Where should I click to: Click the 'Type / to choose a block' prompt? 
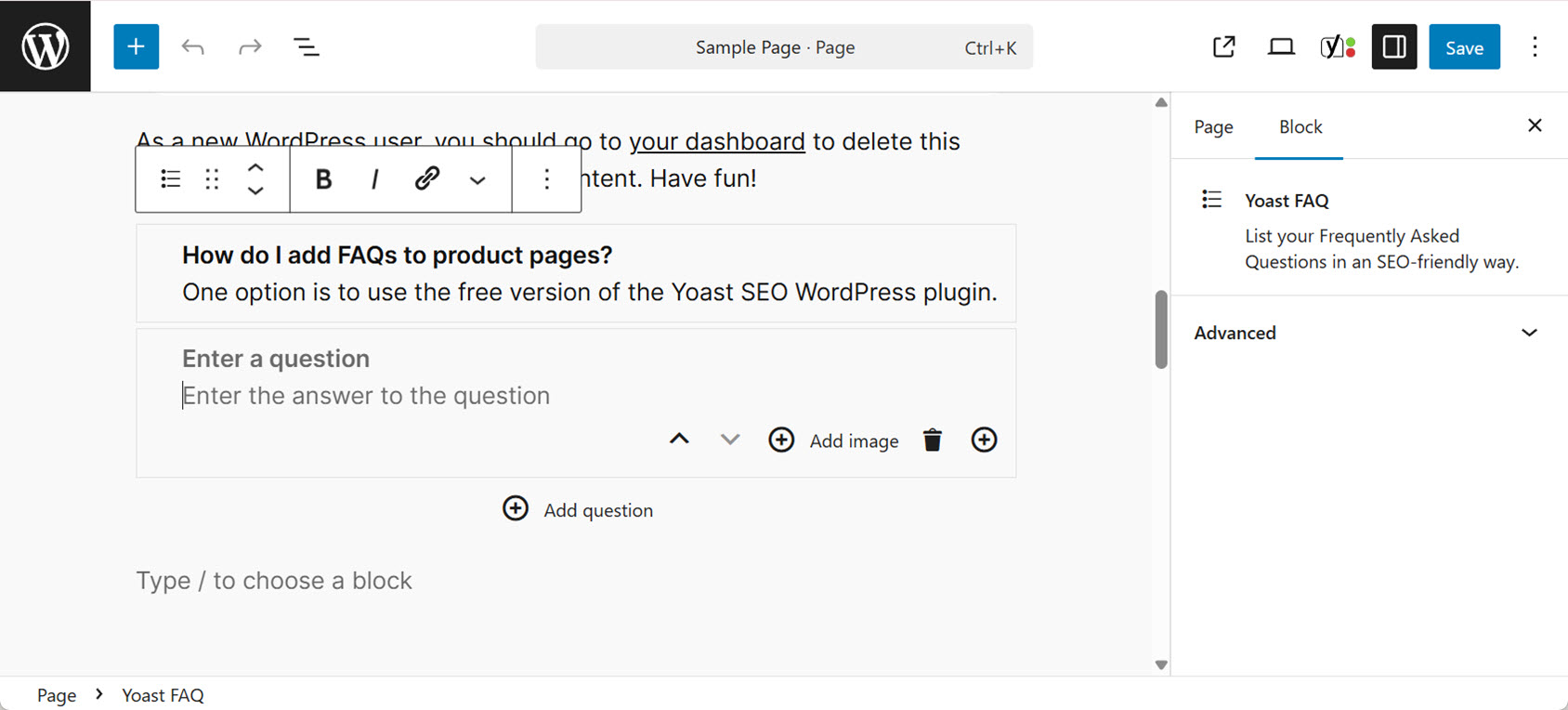point(274,581)
